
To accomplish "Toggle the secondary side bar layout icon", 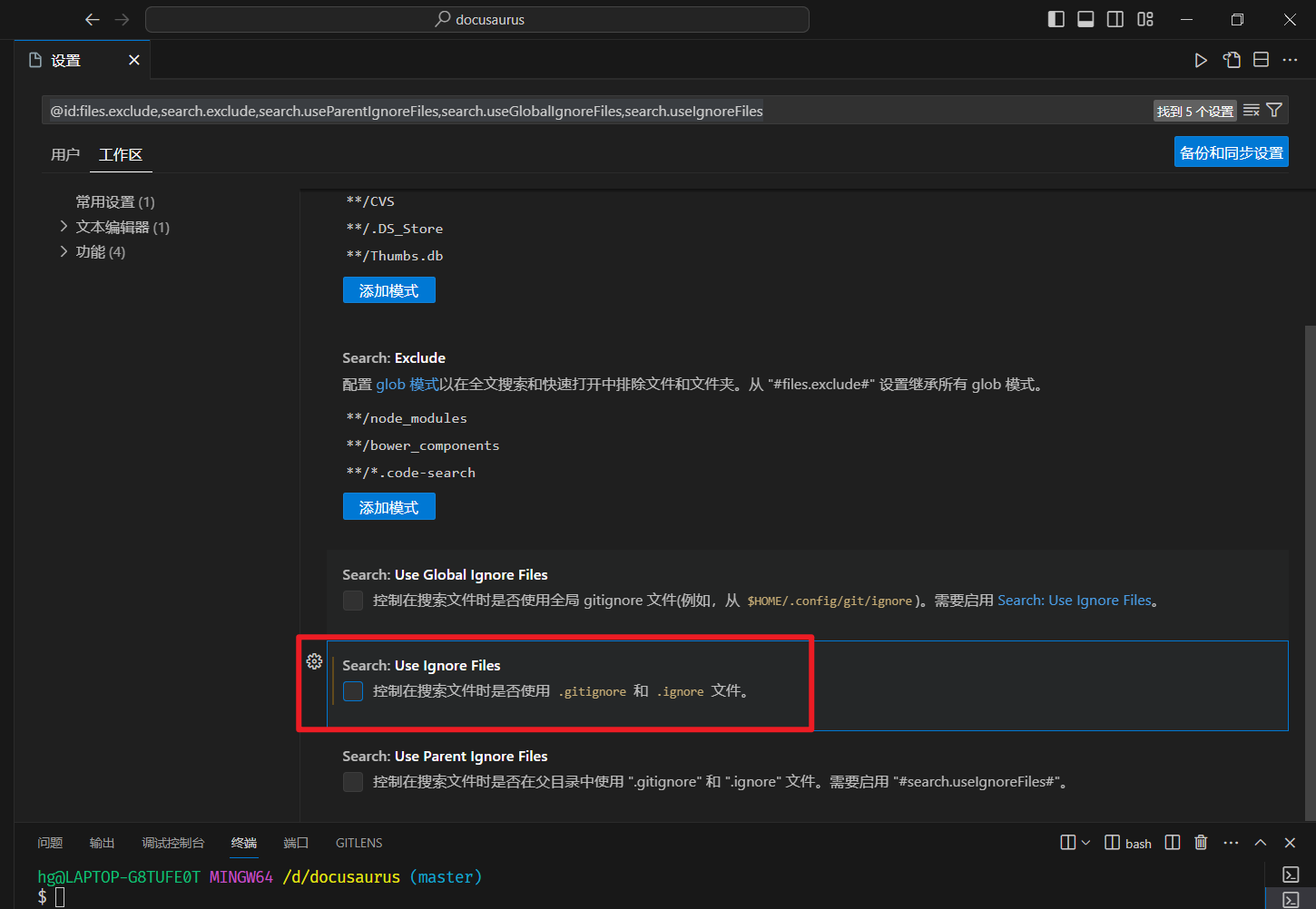I will pyautogui.click(x=1115, y=19).
